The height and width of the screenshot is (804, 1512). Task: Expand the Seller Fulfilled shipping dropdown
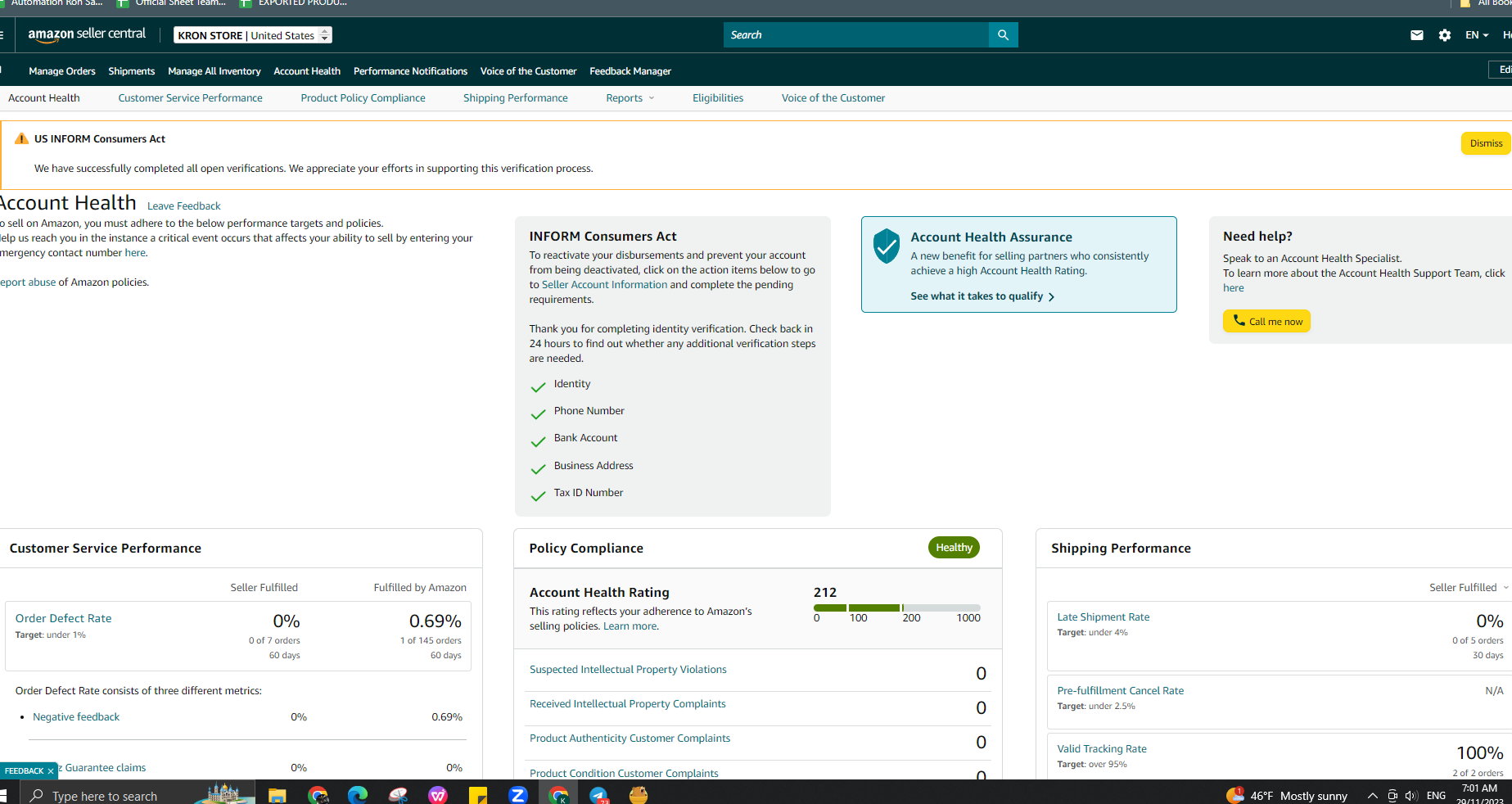(x=1469, y=587)
